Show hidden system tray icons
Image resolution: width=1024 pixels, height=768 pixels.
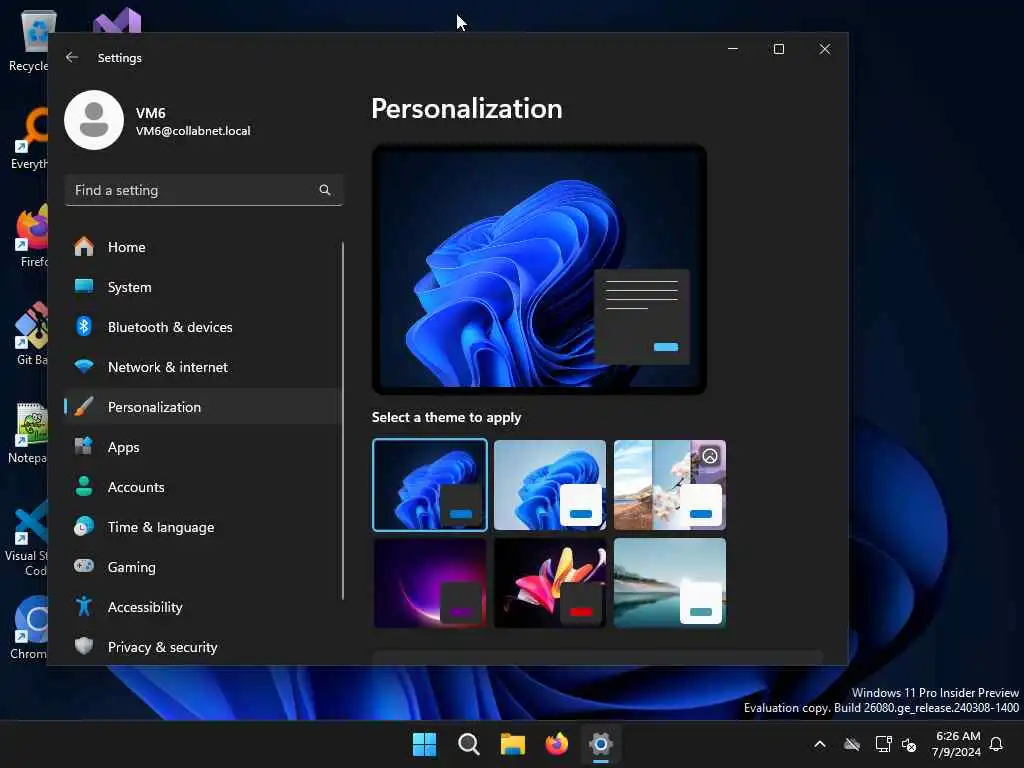click(820, 744)
